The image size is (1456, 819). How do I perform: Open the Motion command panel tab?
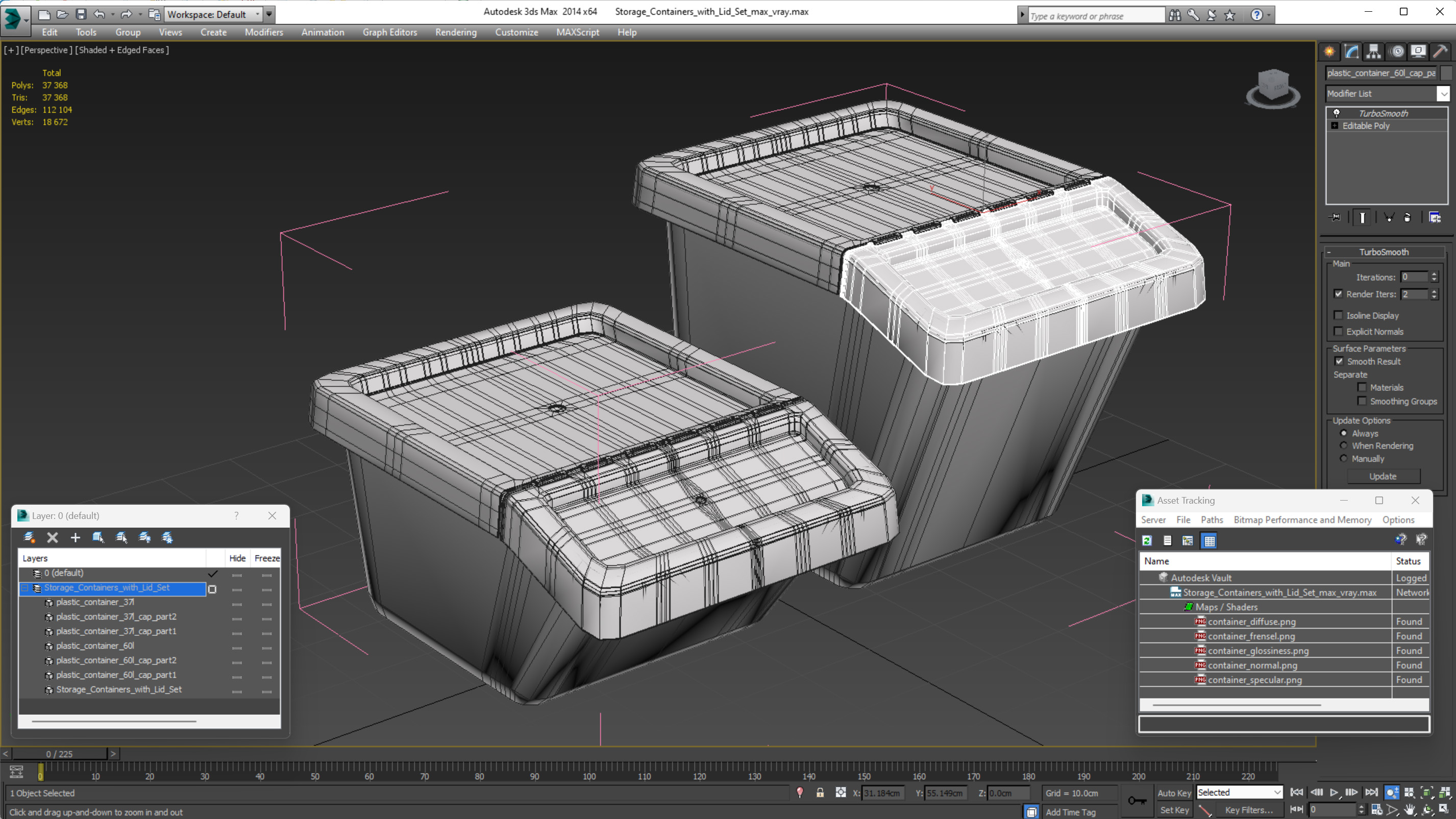click(x=1397, y=52)
